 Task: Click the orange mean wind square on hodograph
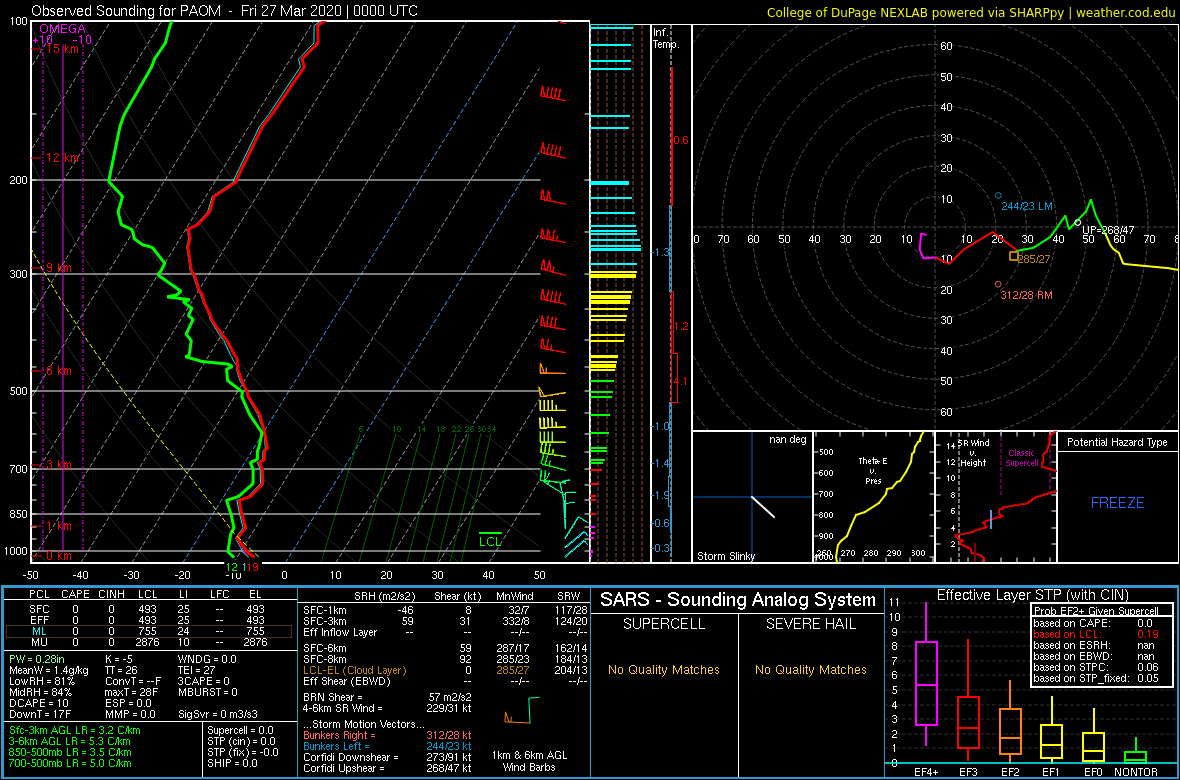(x=1014, y=256)
